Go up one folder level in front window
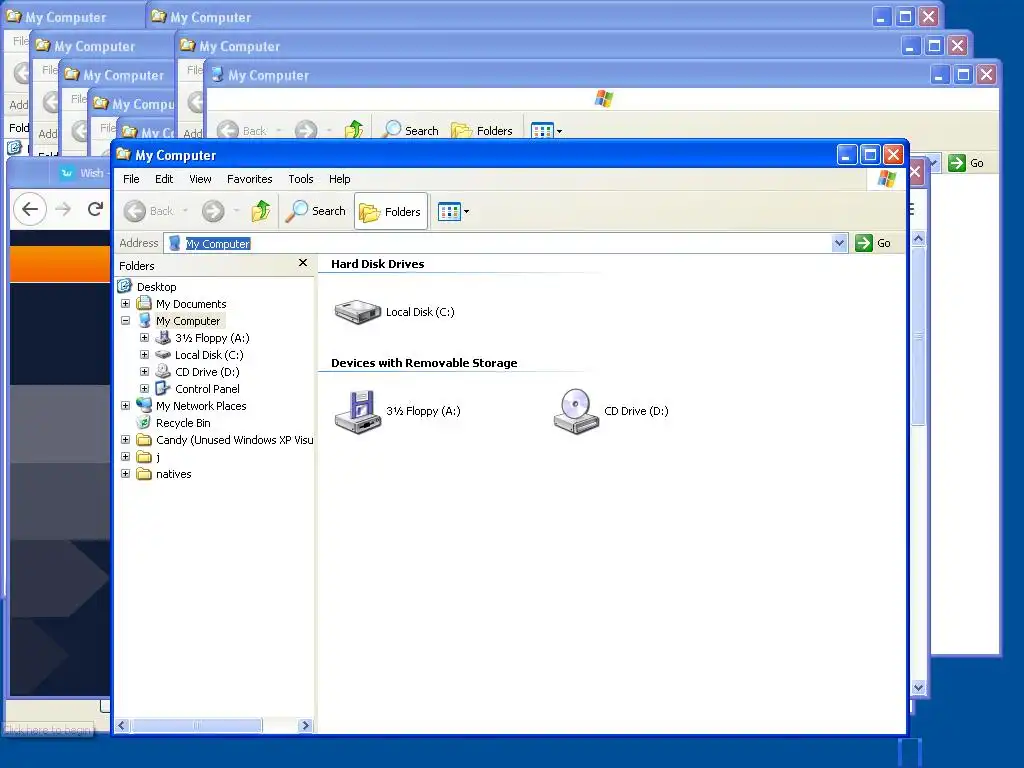The height and width of the screenshot is (768, 1024). [x=261, y=211]
